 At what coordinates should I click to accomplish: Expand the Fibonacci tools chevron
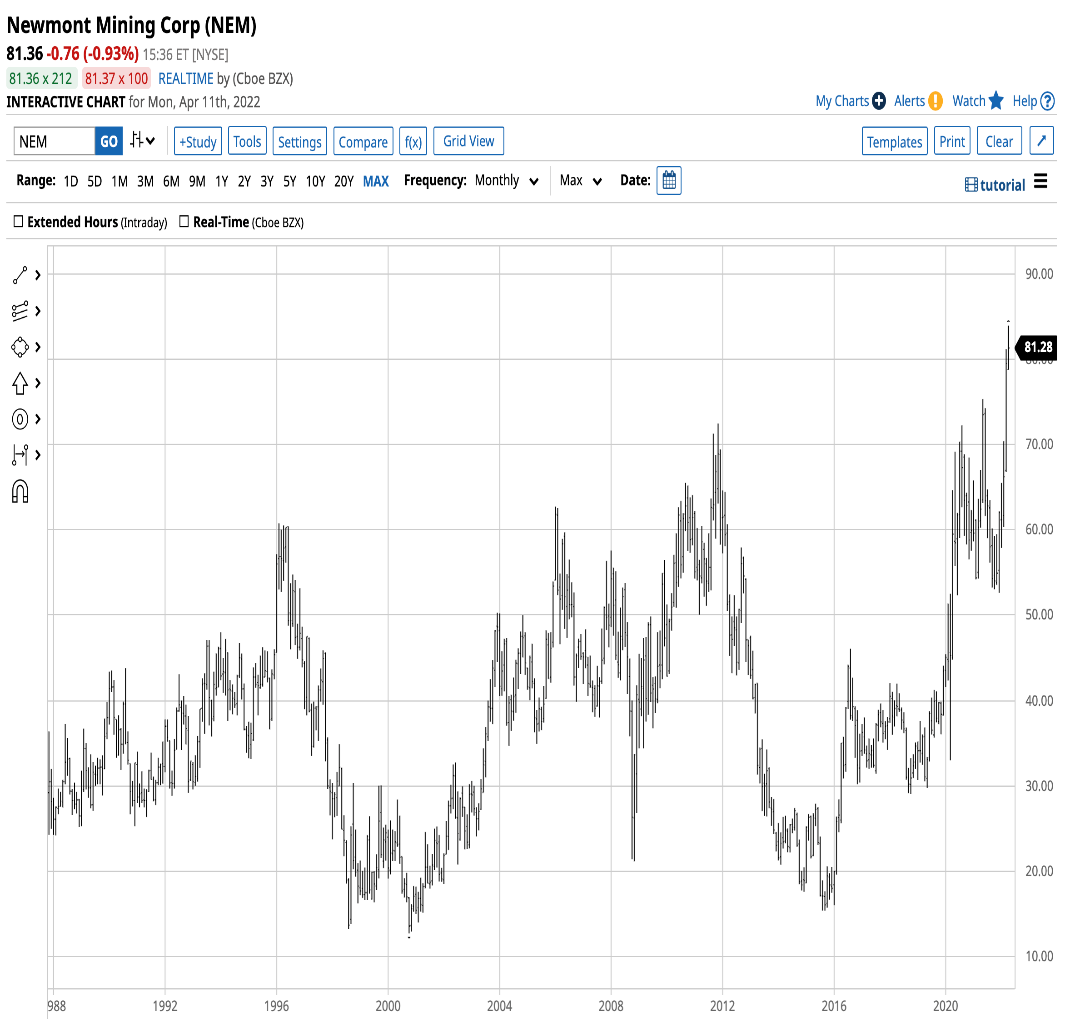(x=37, y=311)
